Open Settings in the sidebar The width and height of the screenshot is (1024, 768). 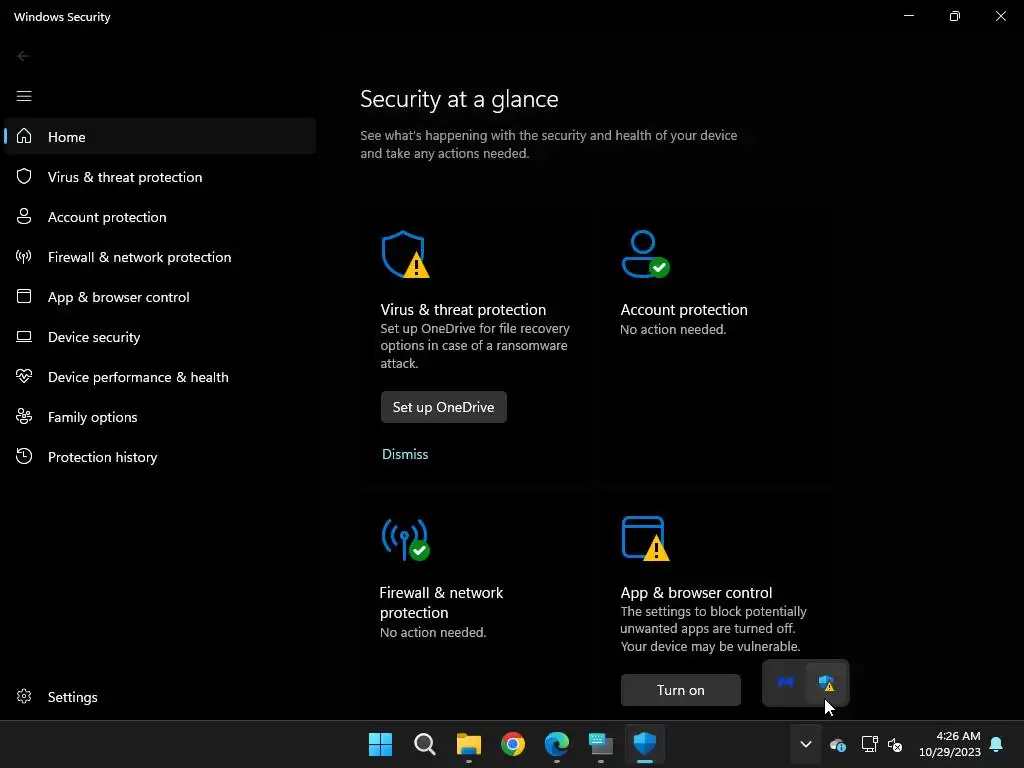(160, 697)
